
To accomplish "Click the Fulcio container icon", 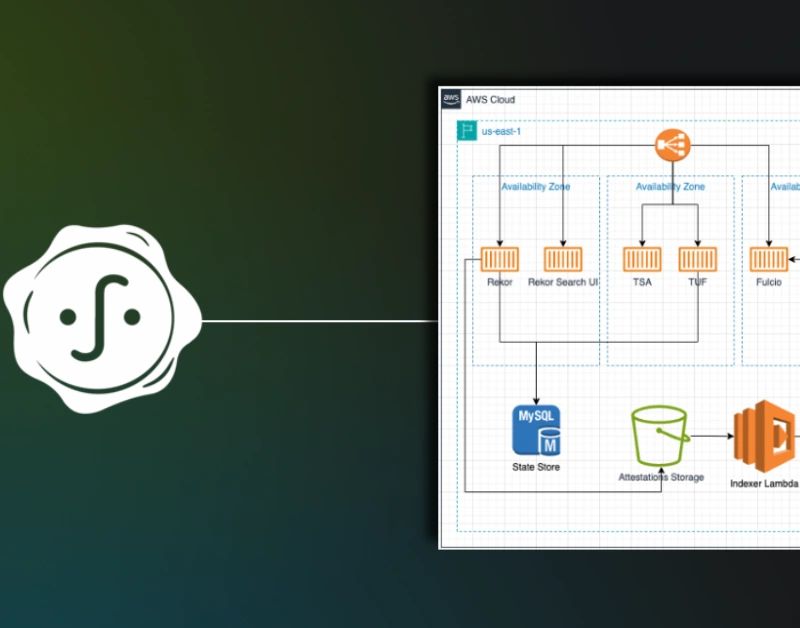I will (x=769, y=259).
